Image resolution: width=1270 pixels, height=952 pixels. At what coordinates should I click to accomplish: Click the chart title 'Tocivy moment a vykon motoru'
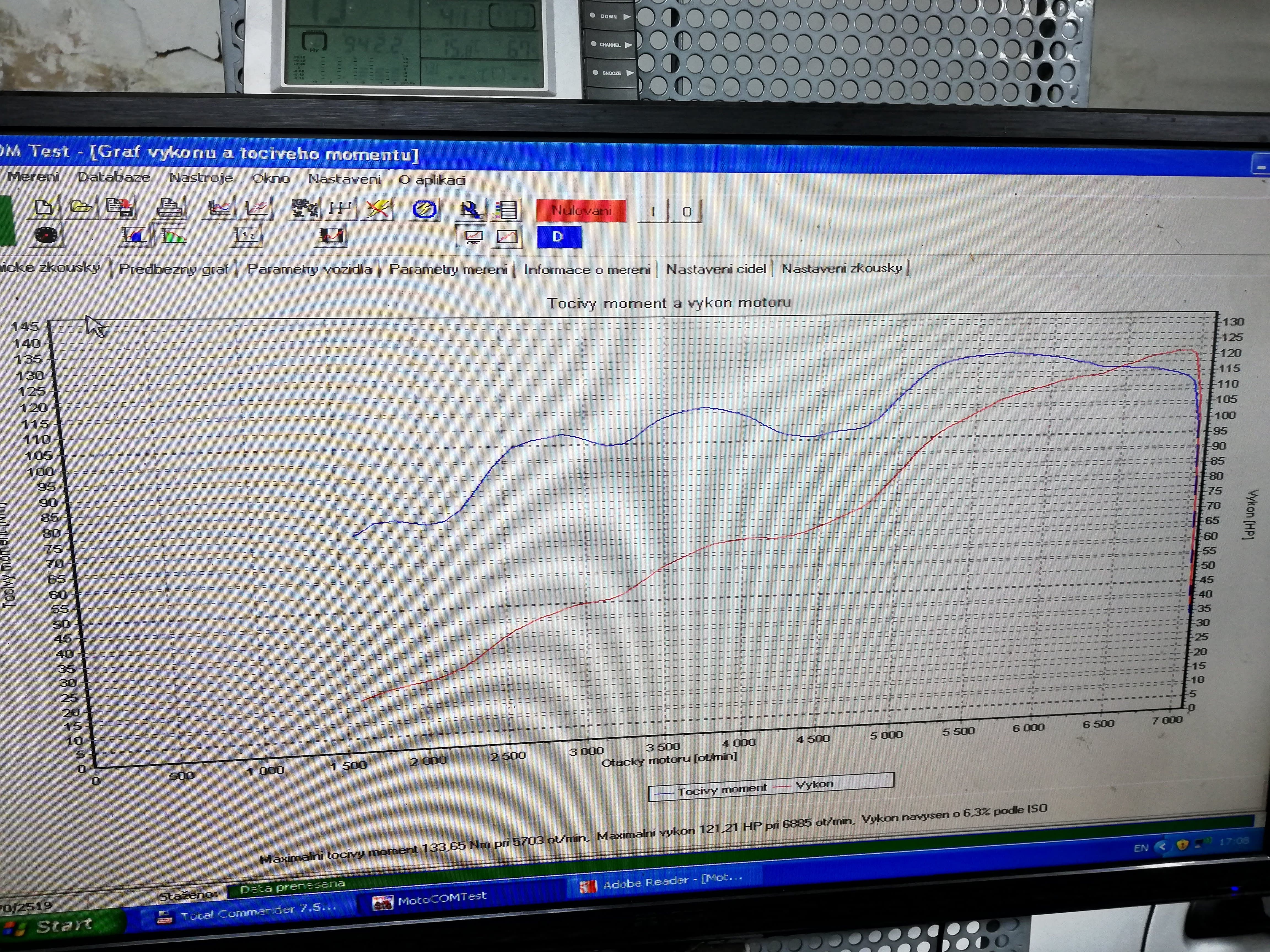coord(669,302)
